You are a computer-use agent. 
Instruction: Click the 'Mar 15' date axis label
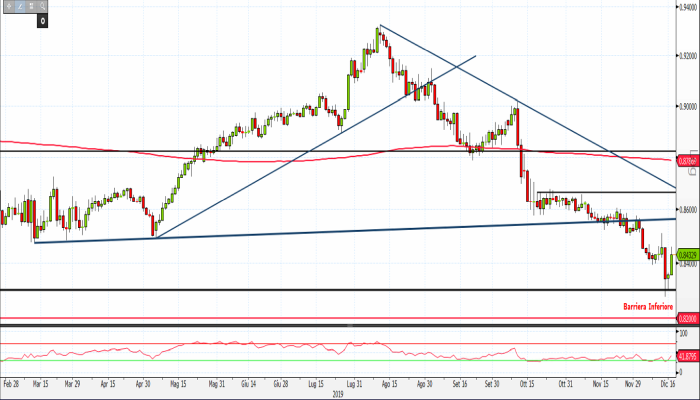[40, 384]
